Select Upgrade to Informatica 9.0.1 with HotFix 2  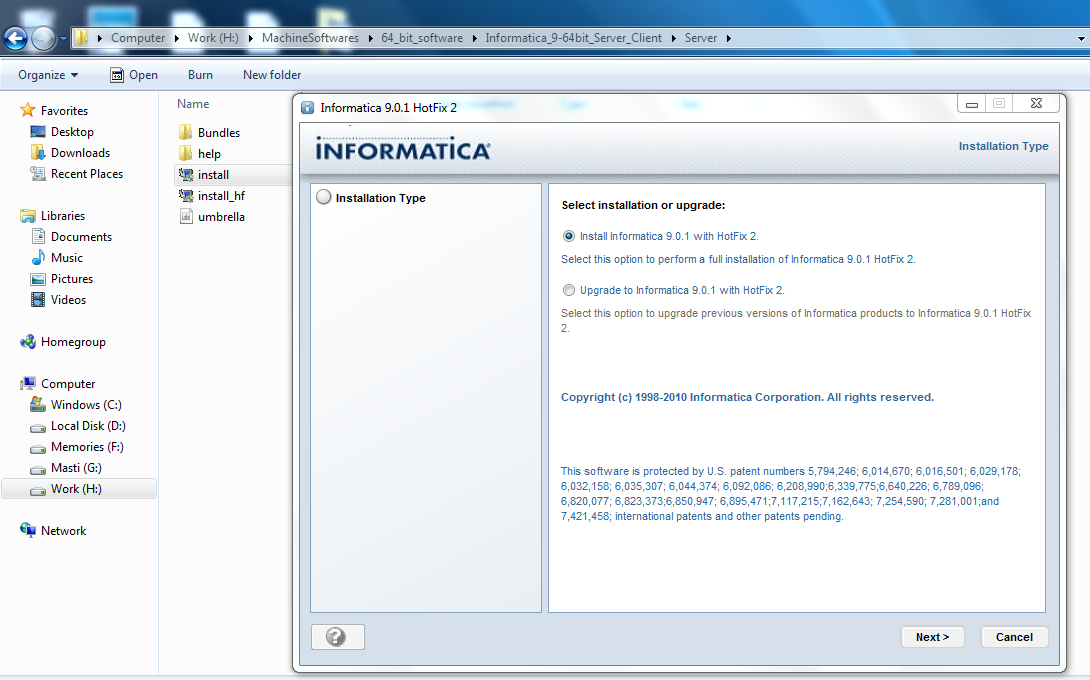pyautogui.click(x=569, y=290)
